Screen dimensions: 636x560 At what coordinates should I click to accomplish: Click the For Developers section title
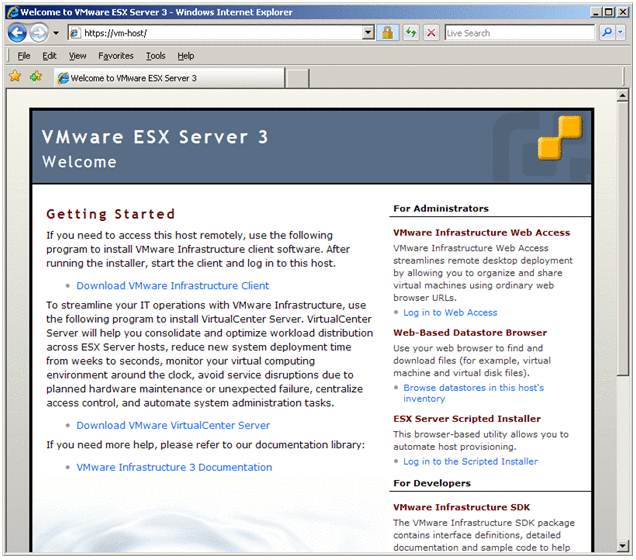(432, 484)
